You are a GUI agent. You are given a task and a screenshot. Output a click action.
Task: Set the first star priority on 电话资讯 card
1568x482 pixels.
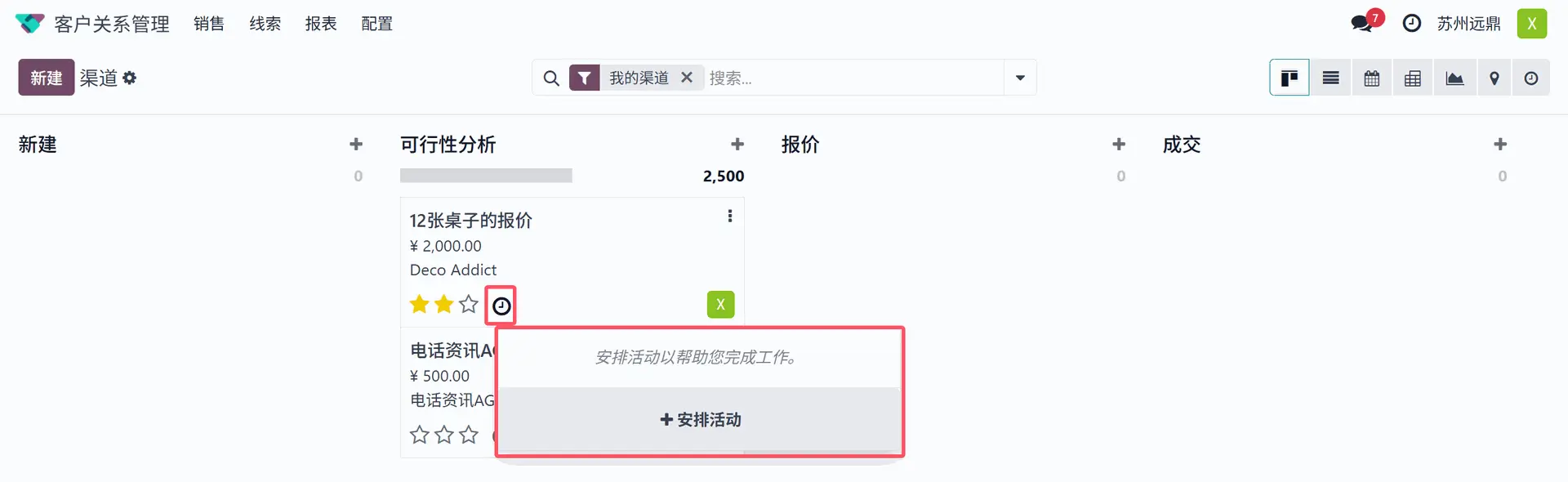pos(420,435)
